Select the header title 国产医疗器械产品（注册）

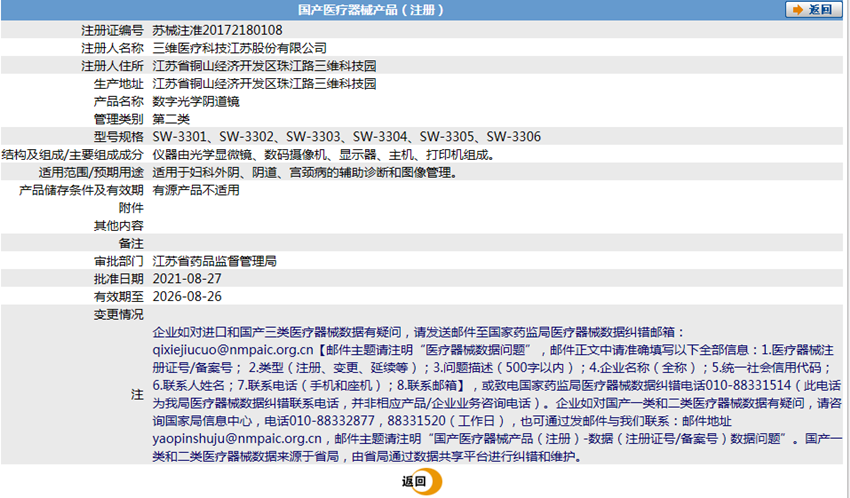(371, 10)
